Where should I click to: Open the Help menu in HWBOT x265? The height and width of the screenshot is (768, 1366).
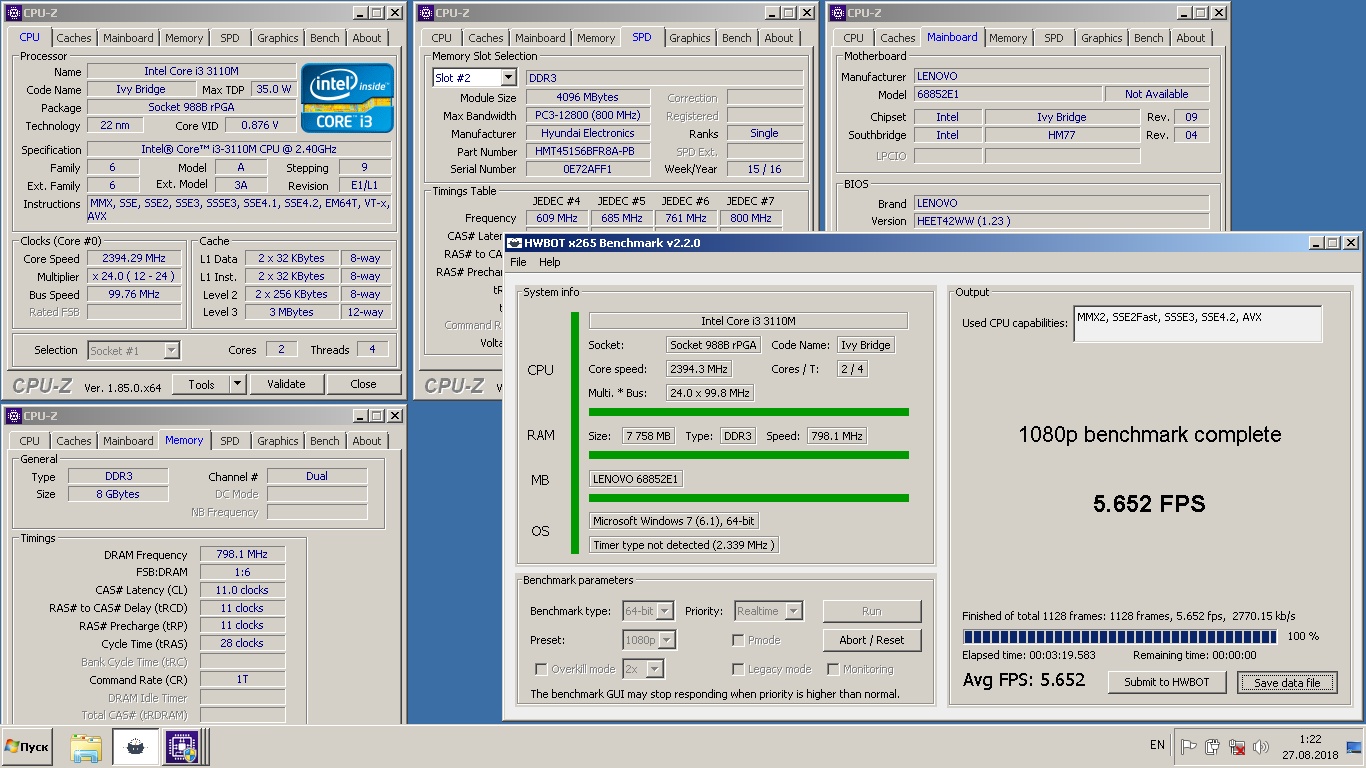(550, 262)
